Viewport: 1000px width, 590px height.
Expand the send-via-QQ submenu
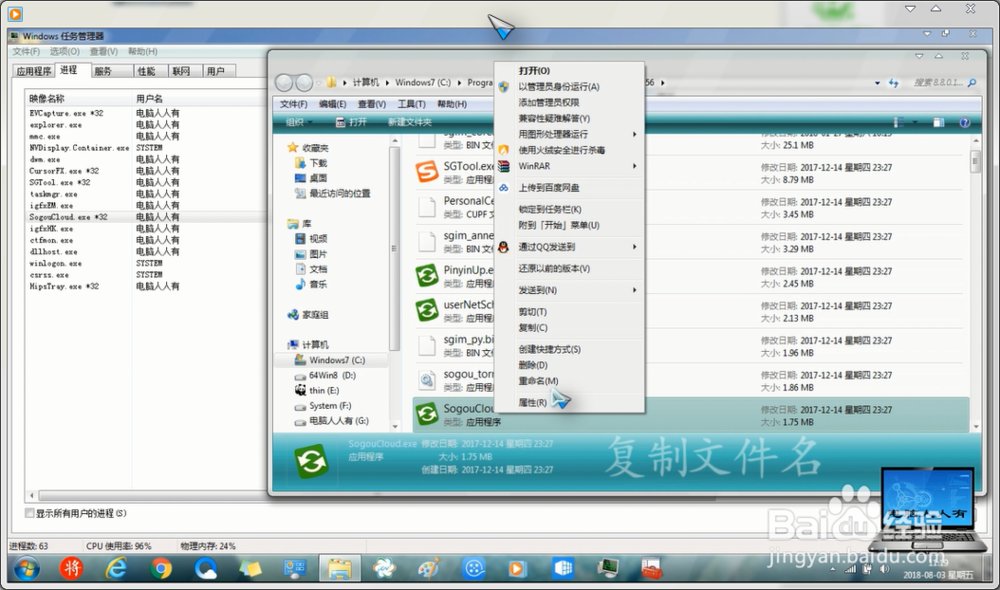click(635, 247)
